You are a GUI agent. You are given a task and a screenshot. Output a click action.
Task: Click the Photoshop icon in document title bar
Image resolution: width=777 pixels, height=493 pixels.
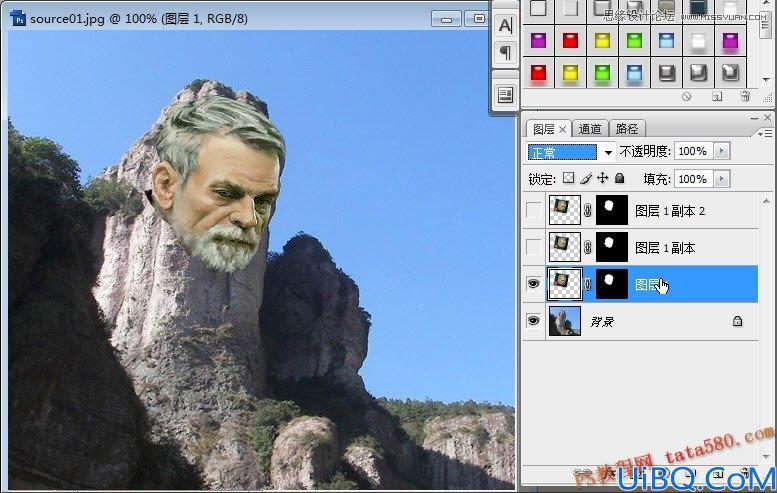[x=18, y=19]
